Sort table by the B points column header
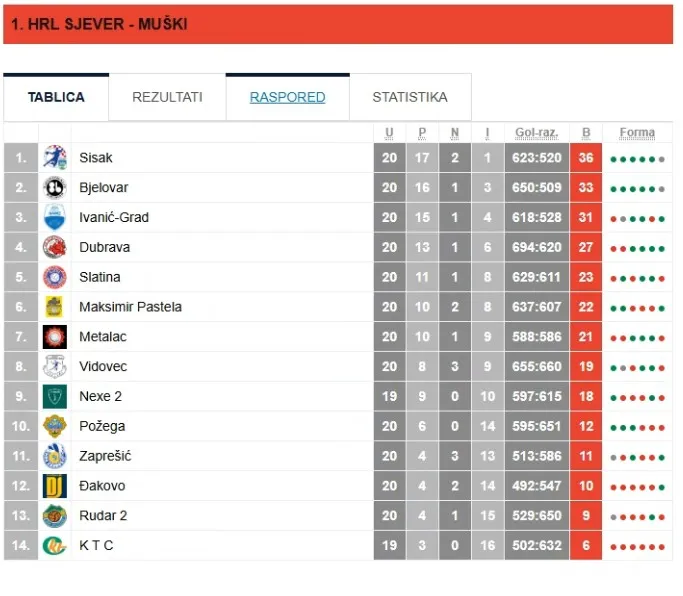The width and height of the screenshot is (683, 596). point(586,133)
